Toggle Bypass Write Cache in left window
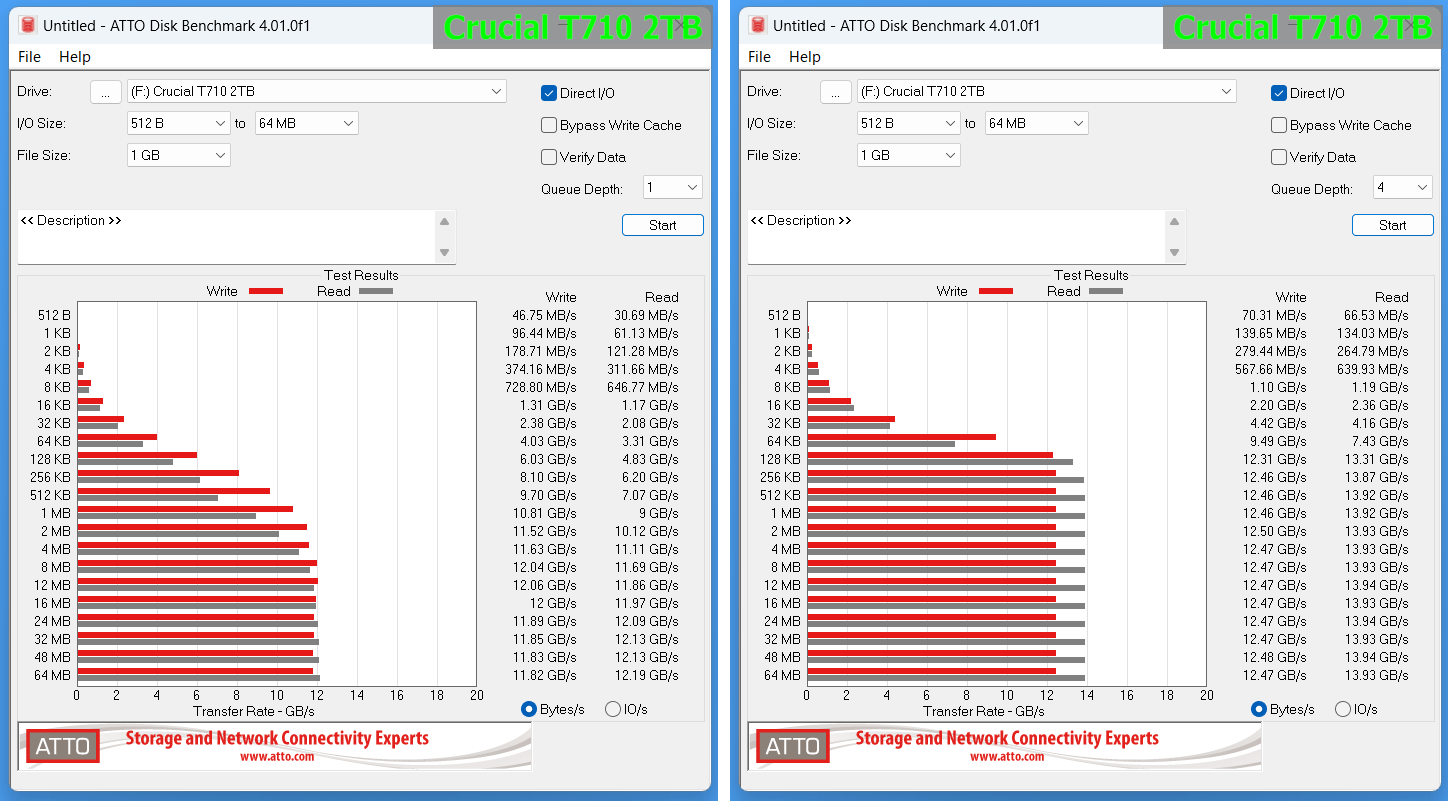Screen dimensions: 1448x801 pos(548,125)
